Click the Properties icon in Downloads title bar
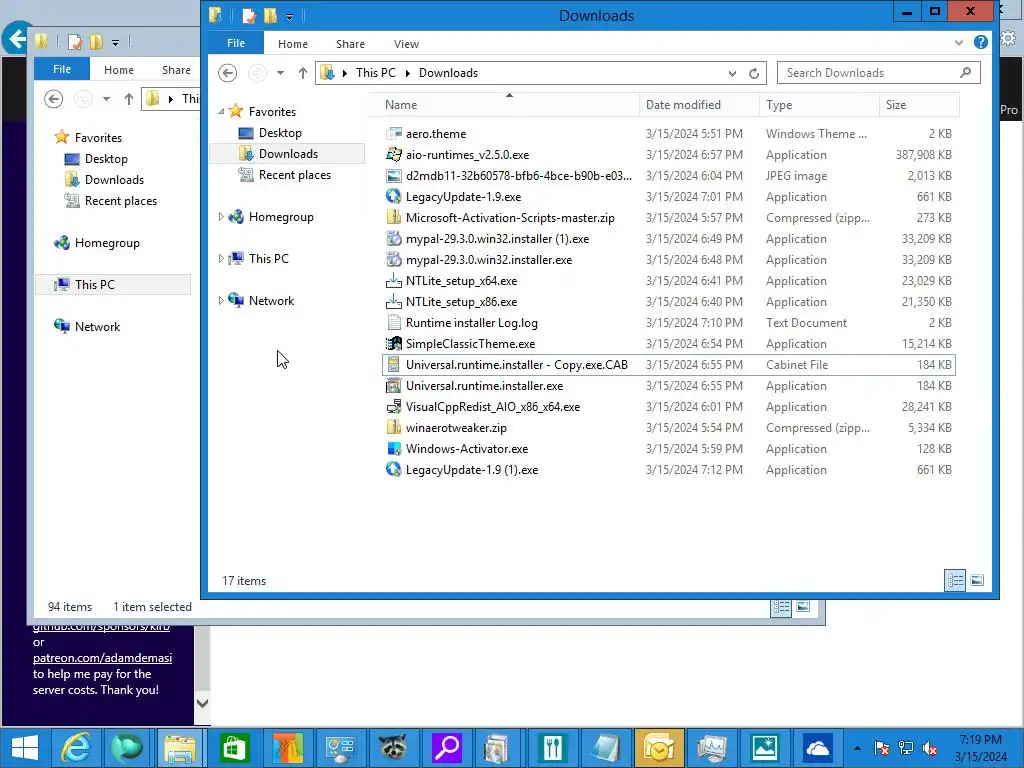Viewport: 1024px width, 768px height. point(249,16)
